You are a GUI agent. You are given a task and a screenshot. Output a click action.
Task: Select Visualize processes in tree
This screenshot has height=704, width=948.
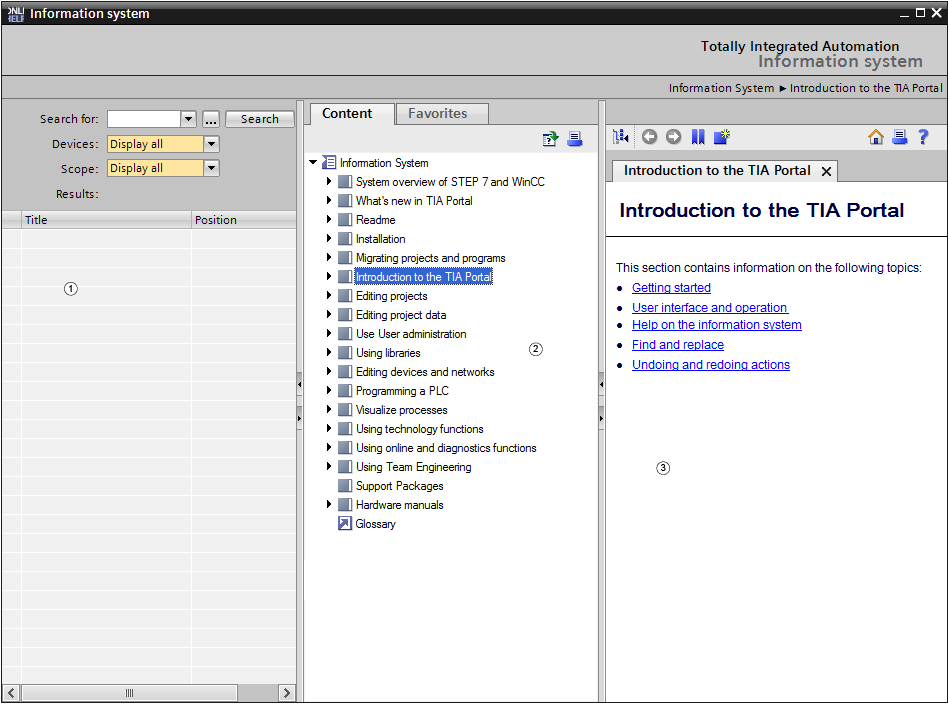click(401, 410)
